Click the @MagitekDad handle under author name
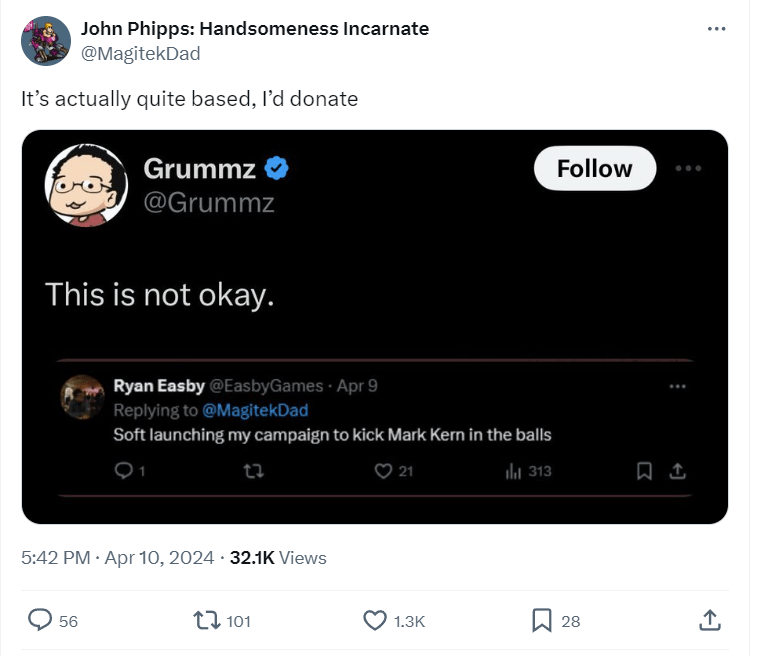Viewport: 759px width, 656px height. pos(140,54)
